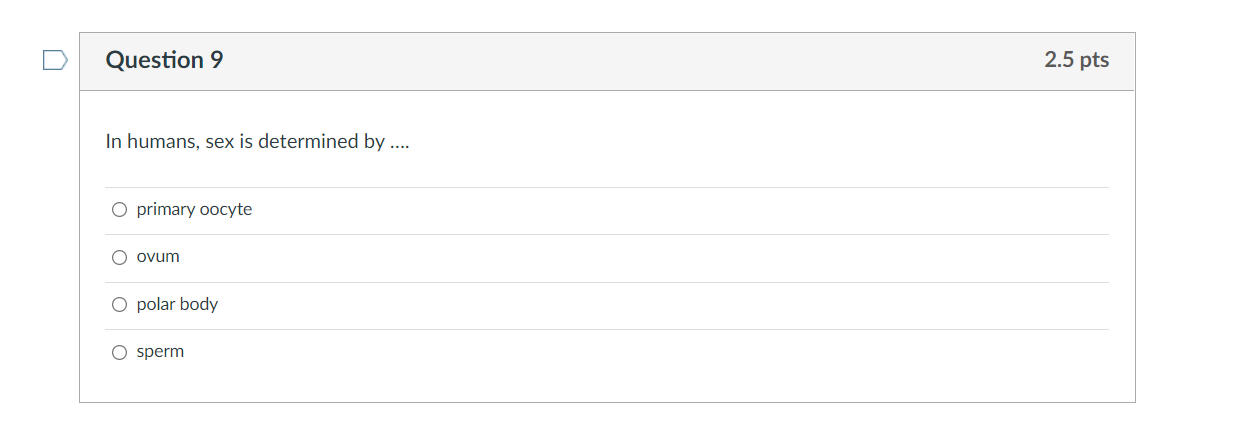
Task: Click the number '9' in the heading
Action: [217, 60]
